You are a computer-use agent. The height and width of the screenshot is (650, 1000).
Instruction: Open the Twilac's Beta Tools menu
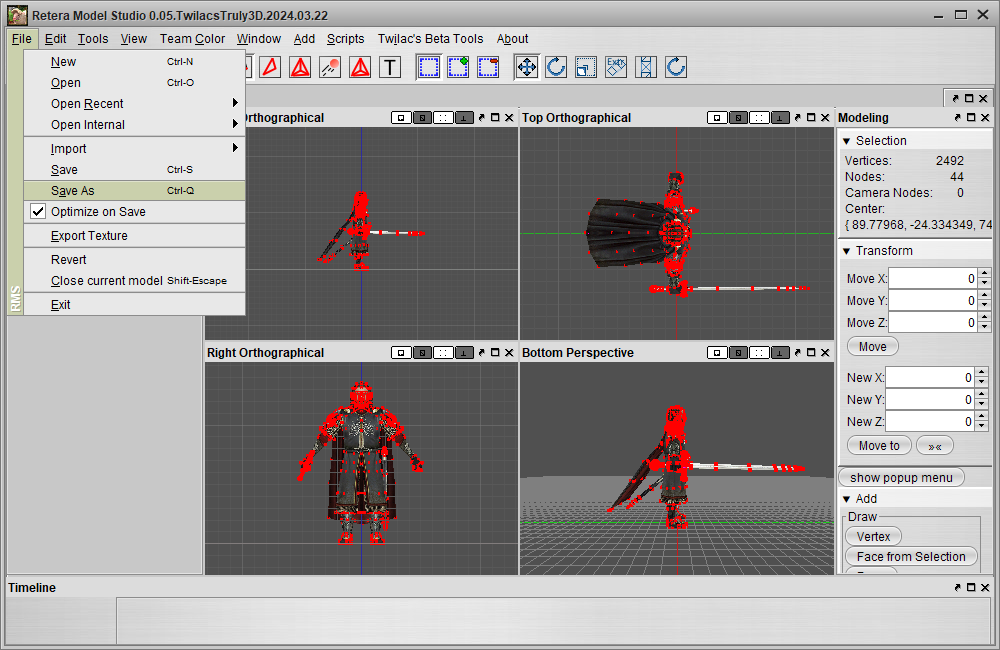(x=430, y=39)
